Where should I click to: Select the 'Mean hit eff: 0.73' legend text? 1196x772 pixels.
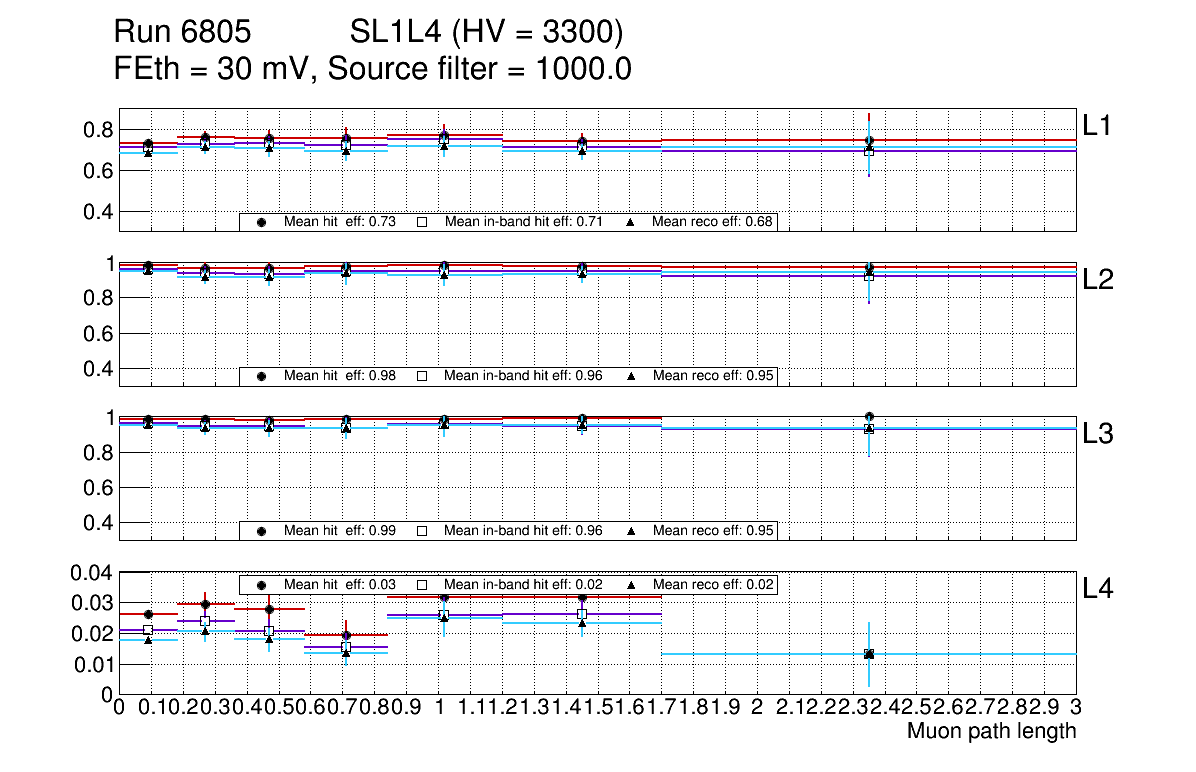[340, 222]
